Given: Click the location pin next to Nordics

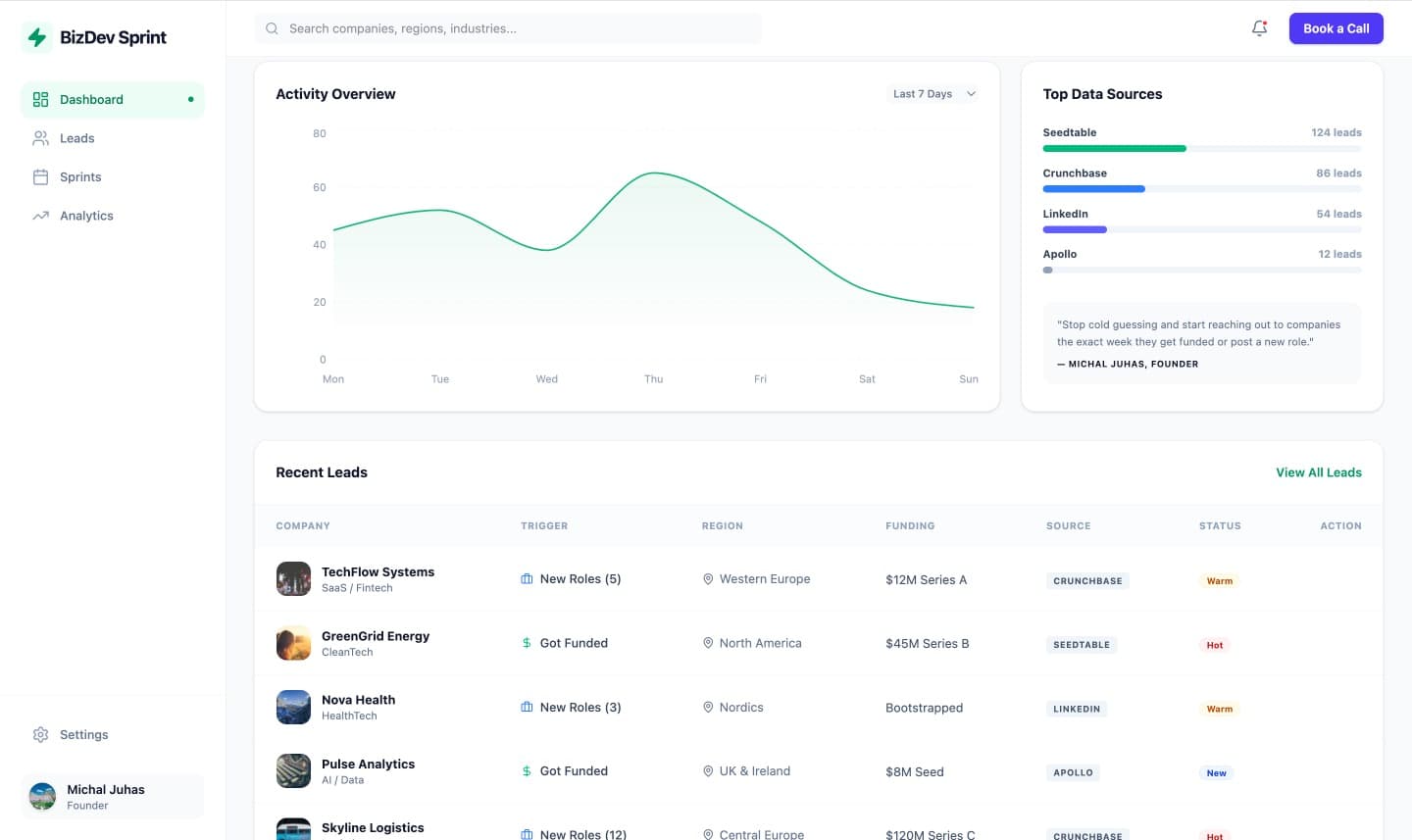Looking at the screenshot, I should click(x=708, y=707).
